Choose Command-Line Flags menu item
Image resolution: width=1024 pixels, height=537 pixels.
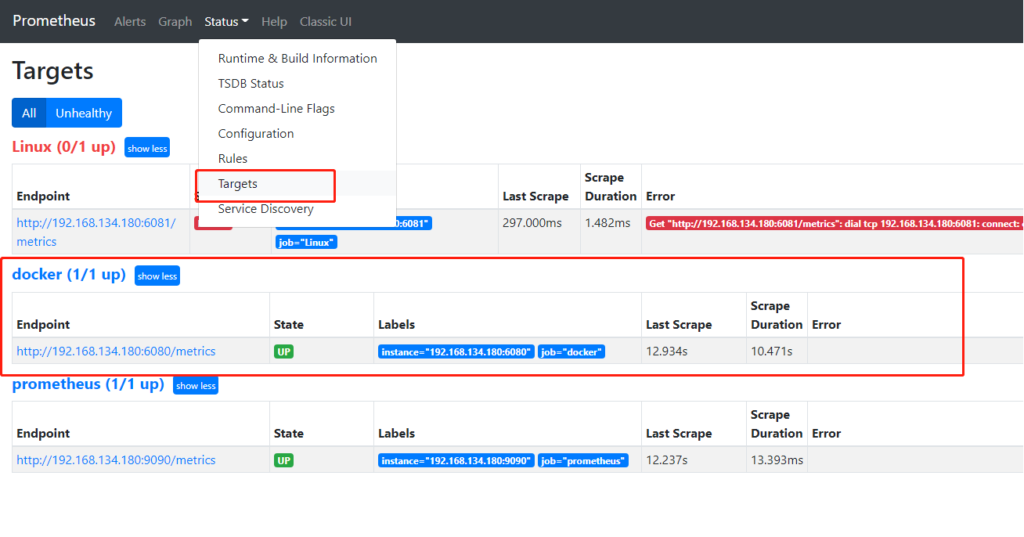tap(297, 108)
